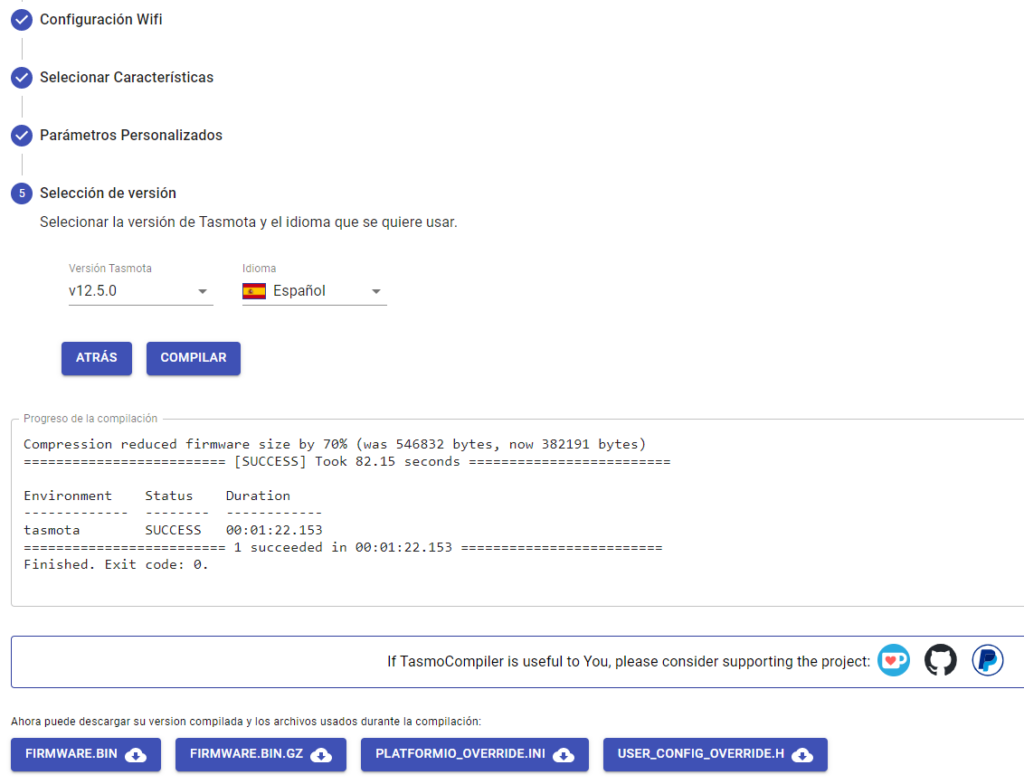Open the v12.5.0 version selector

tap(130, 291)
